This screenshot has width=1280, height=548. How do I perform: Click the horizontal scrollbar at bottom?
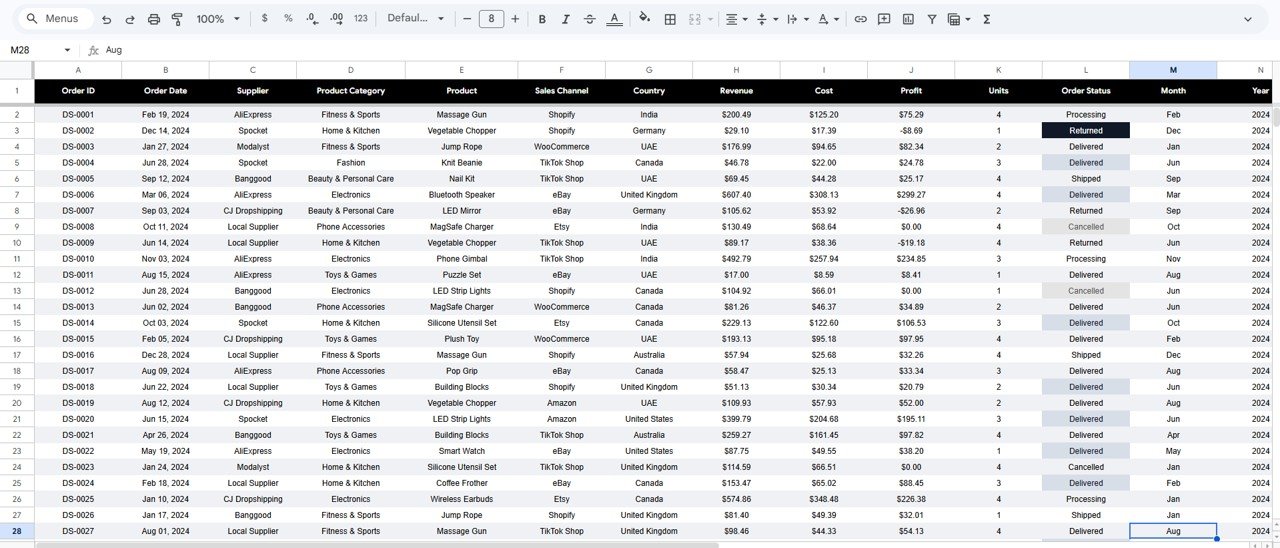tap(376, 545)
